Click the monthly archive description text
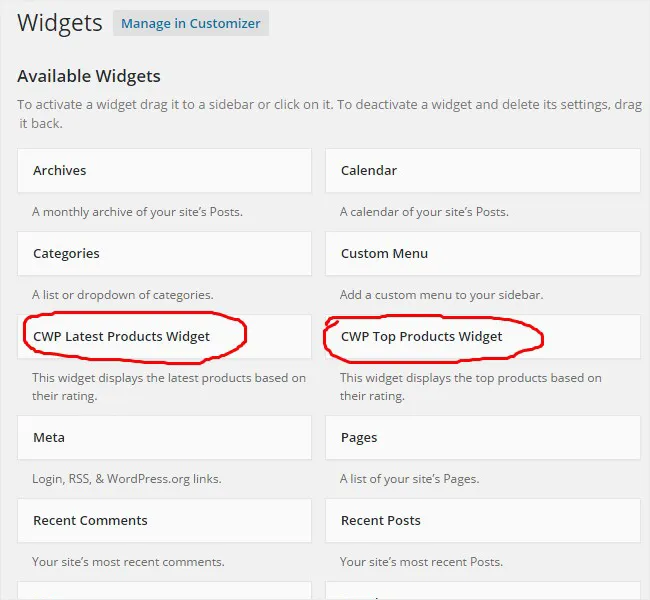The width and height of the screenshot is (650, 600). 137,212
